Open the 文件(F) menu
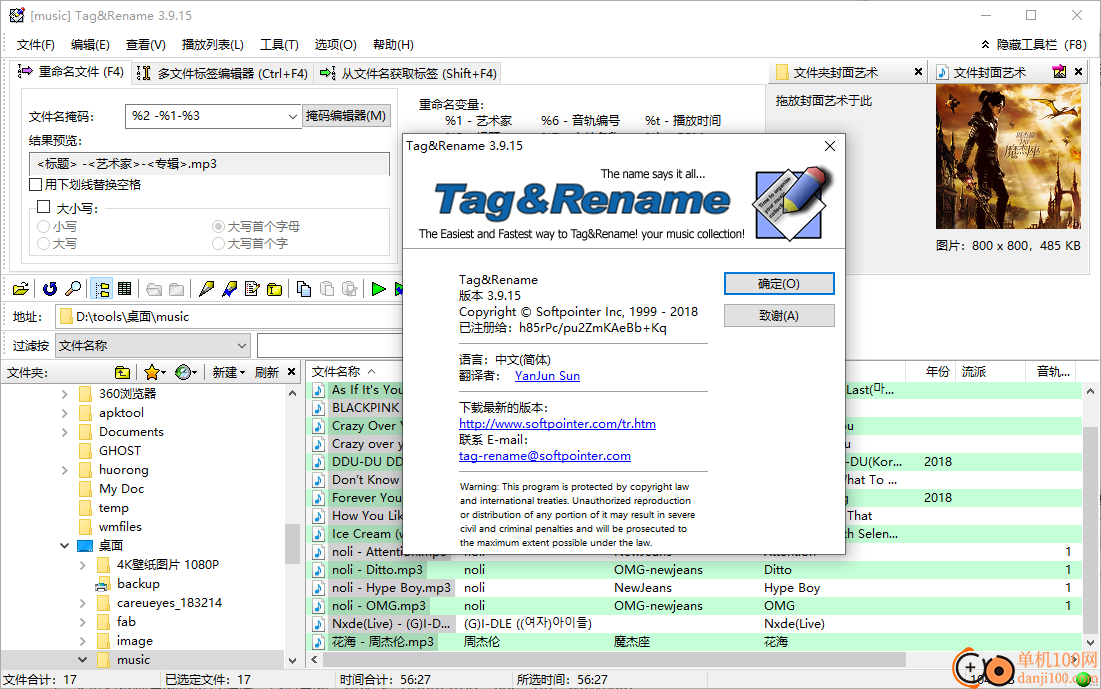 click(36, 44)
